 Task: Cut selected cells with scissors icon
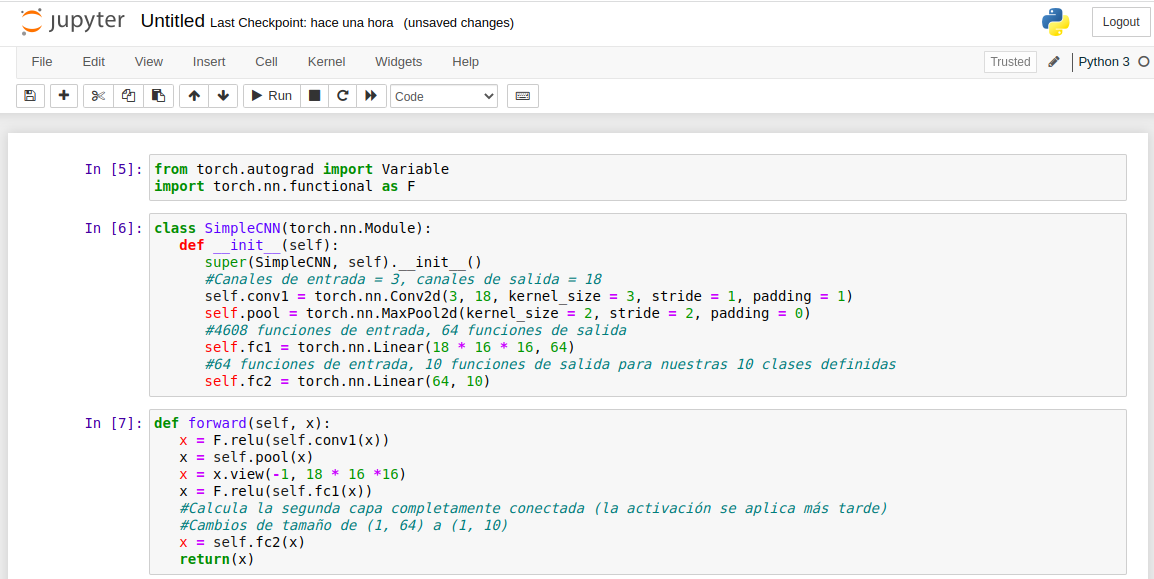point(98,96)
